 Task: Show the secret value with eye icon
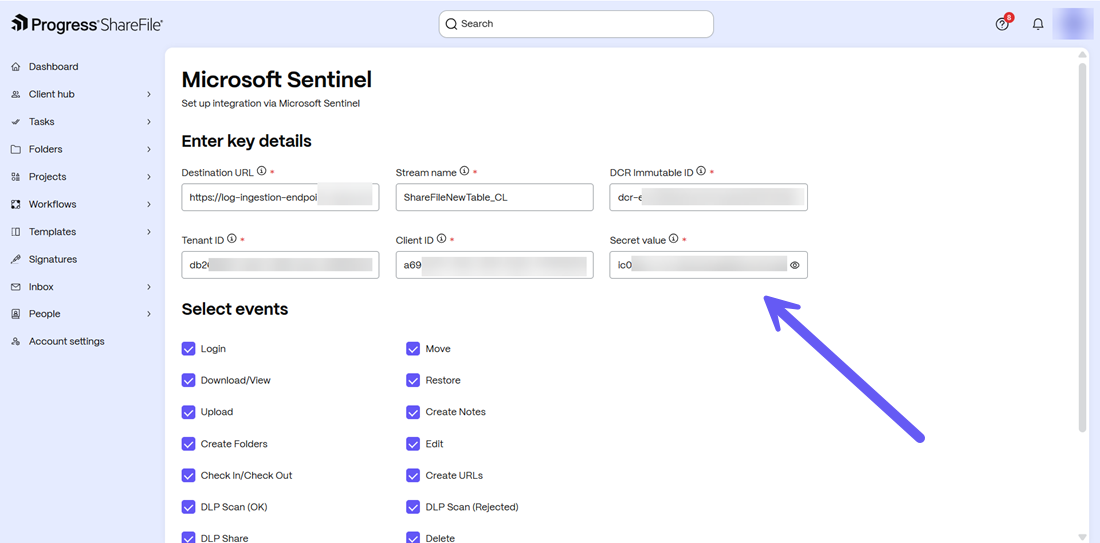pyautogui.click(x=795, y=265)
